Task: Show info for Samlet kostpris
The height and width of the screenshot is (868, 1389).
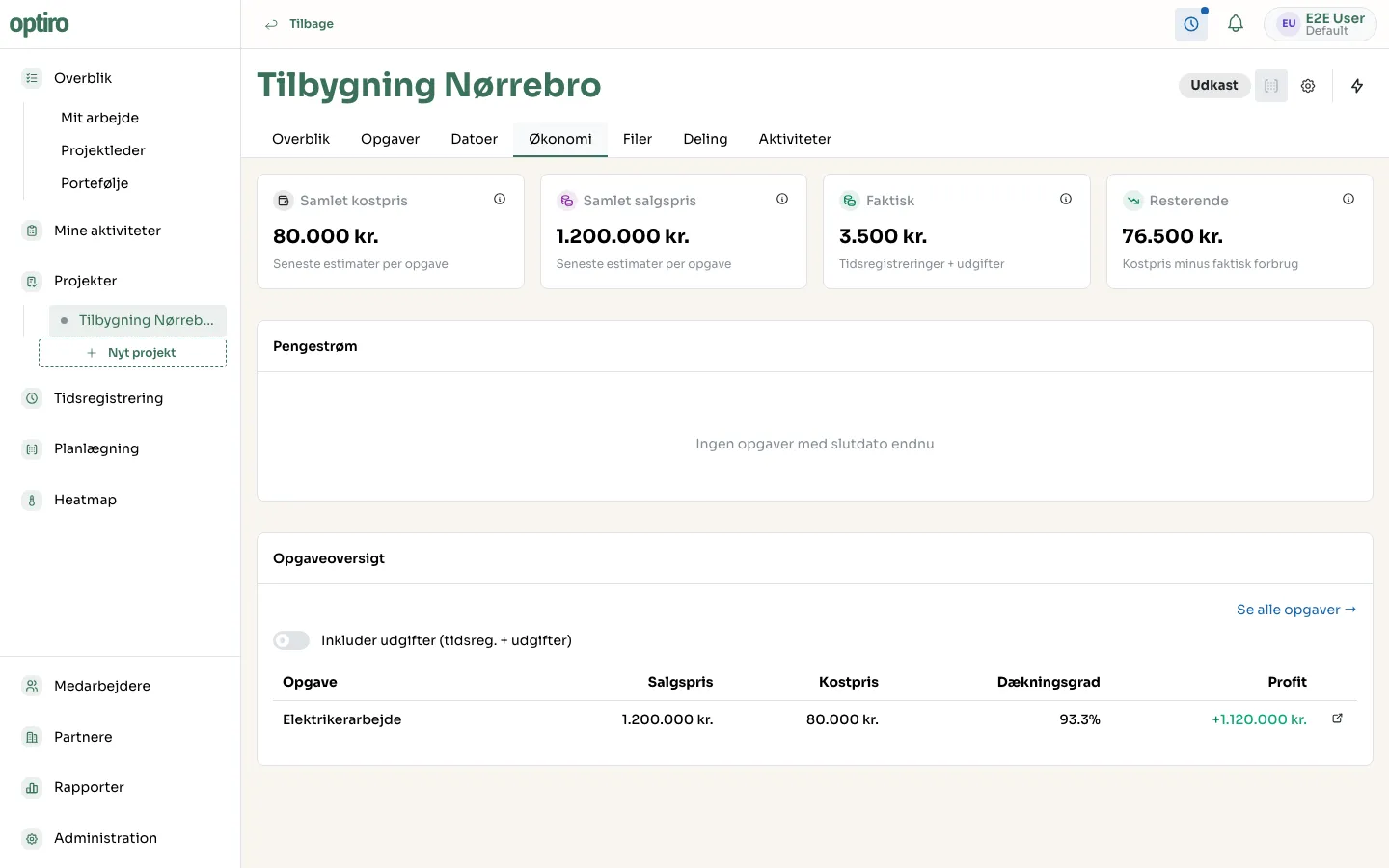Action: [x=500, y=199]
